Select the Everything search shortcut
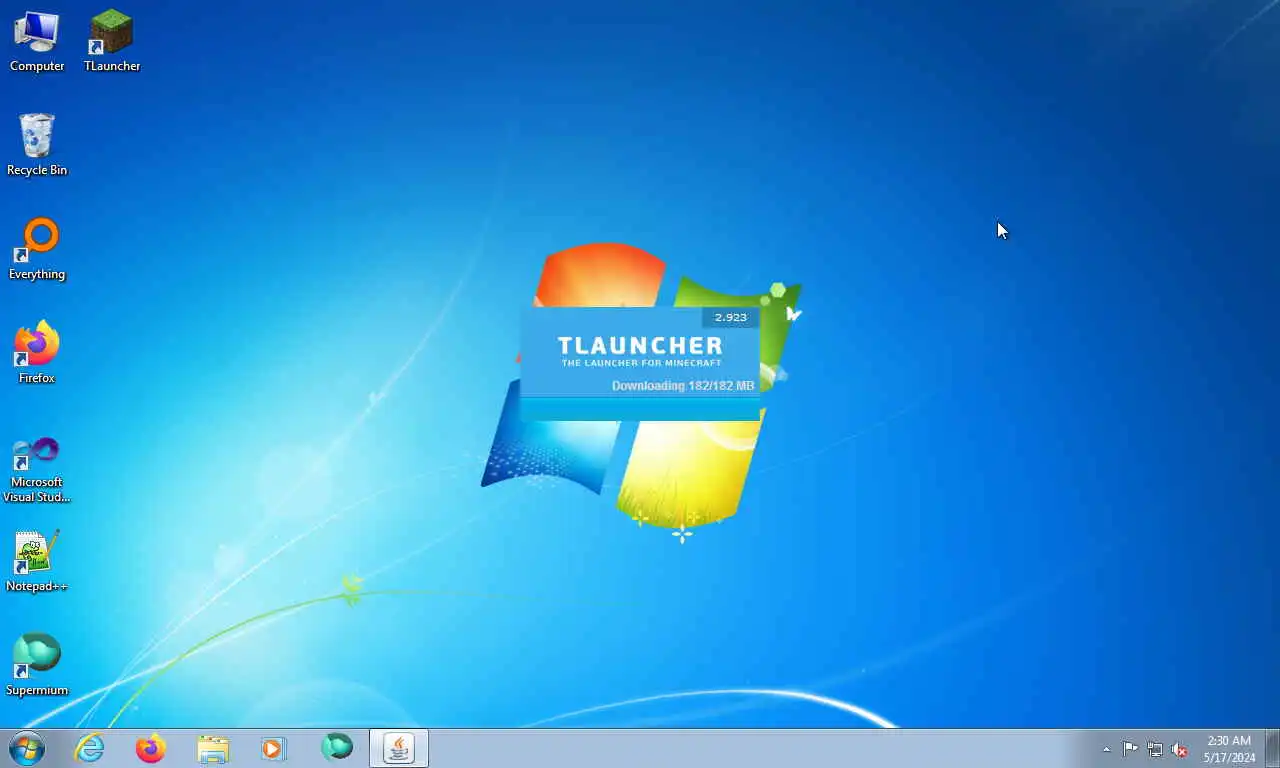Screen dimensions: 1280x768 pyautogui.click(x=37, y=250)
